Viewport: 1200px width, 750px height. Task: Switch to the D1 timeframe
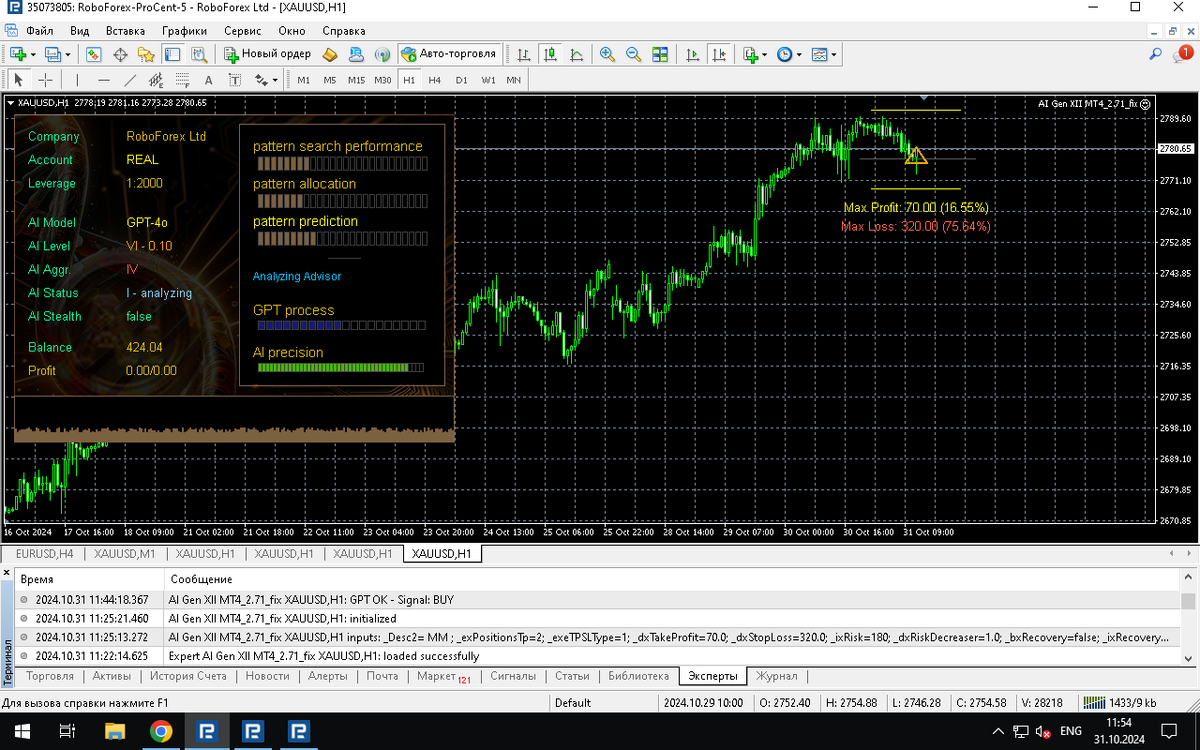[461, 80]
